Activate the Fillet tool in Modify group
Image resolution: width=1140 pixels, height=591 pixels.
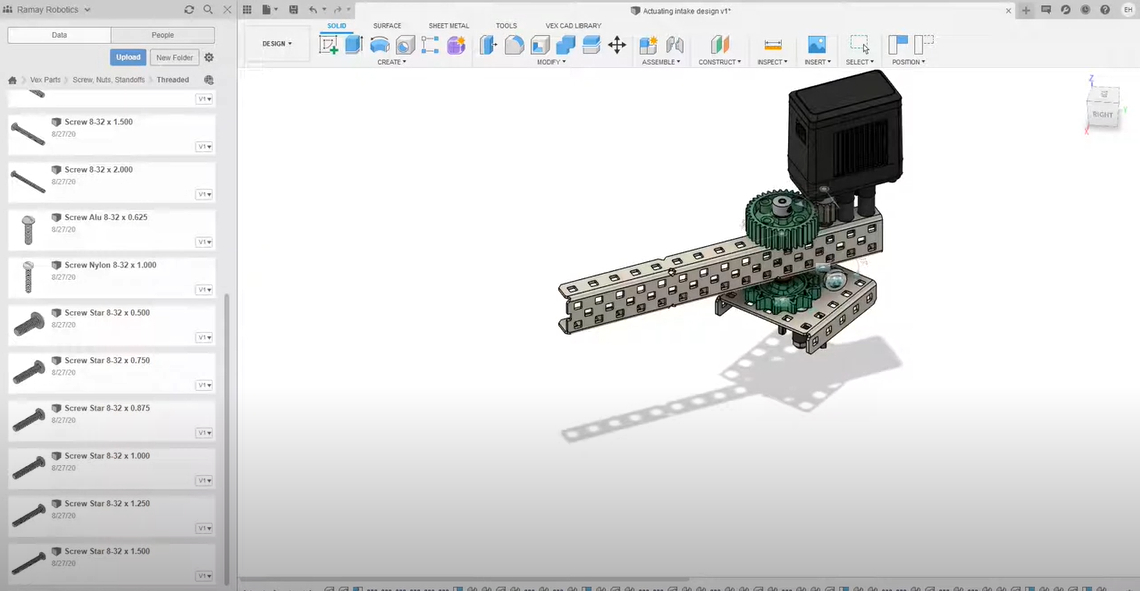point(514,45)
